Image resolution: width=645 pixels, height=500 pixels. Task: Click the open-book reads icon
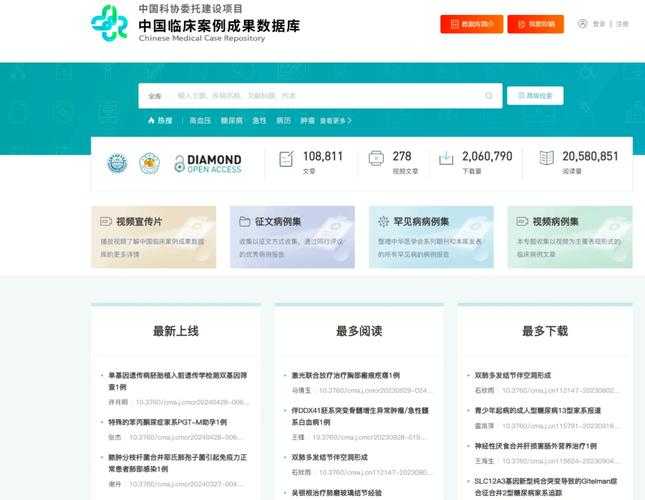(546, 158)
